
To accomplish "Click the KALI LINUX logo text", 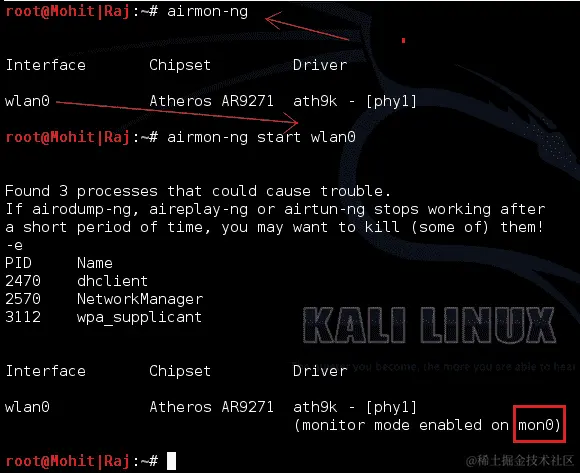I will click(429, 325).
